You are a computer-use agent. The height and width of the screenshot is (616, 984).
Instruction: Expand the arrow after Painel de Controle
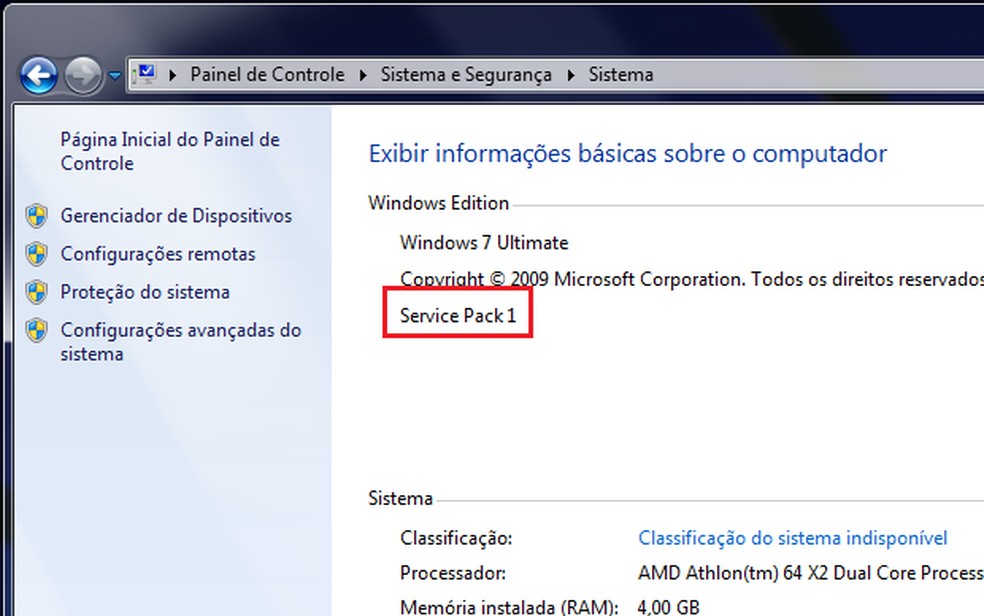362,75
